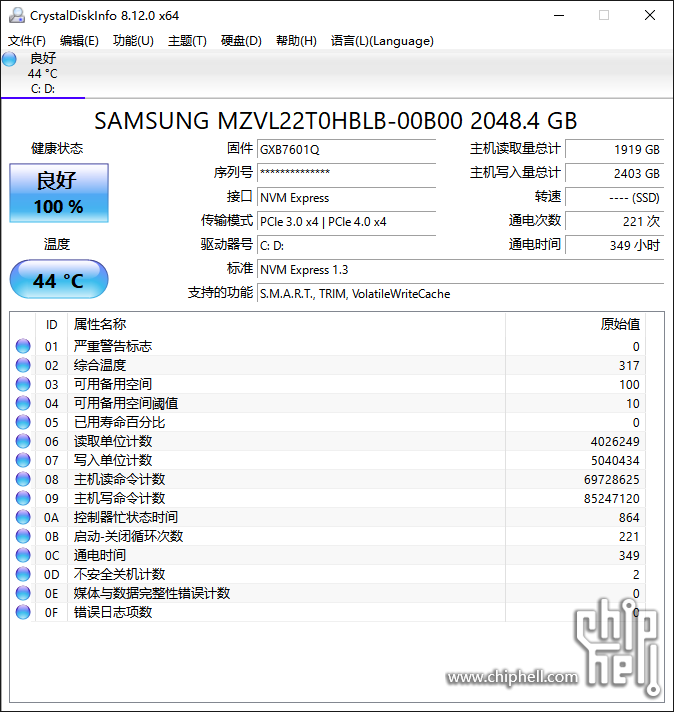
Task: Open the 文件(F) menu
Action: point(27,41)
